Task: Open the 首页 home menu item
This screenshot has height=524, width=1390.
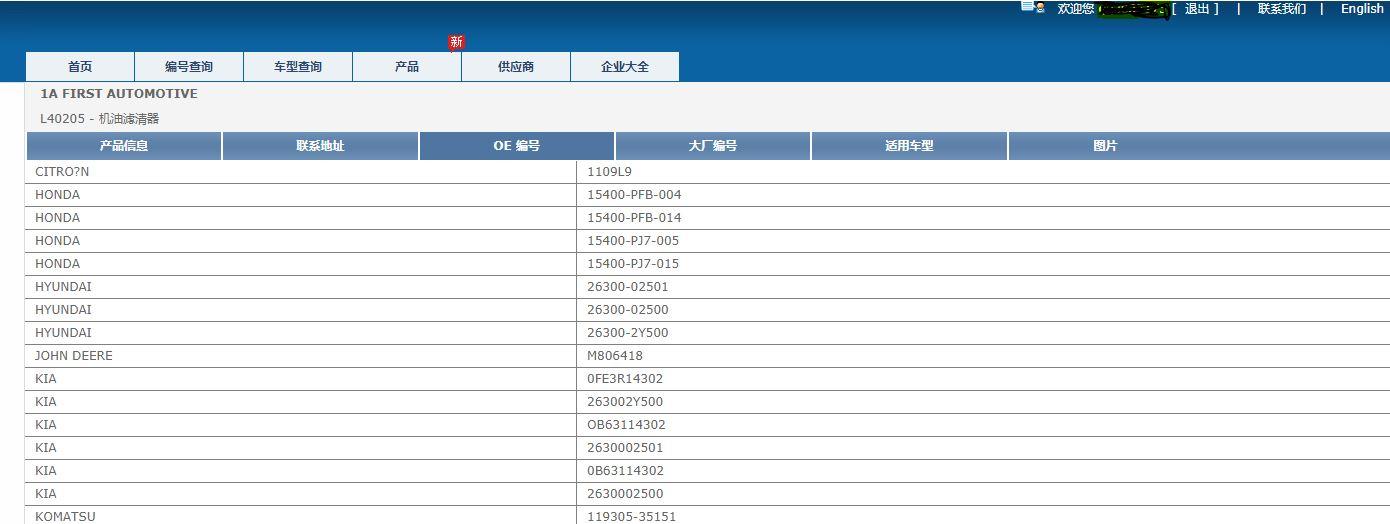Action: (x=80, y=67)
